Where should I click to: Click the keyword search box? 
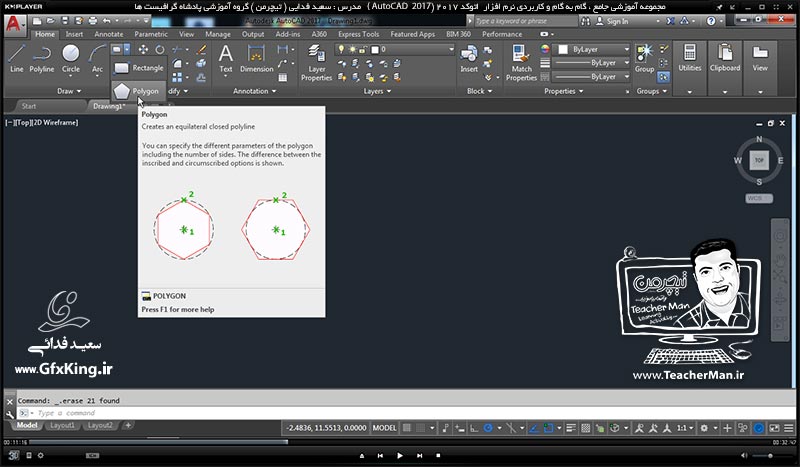pos(526,21)
